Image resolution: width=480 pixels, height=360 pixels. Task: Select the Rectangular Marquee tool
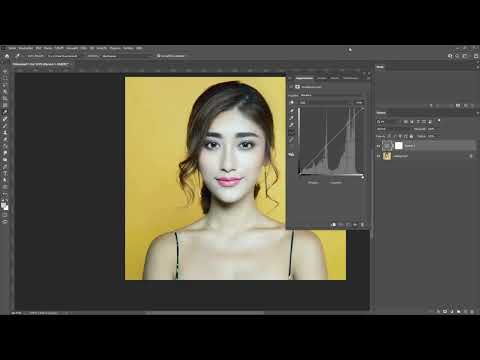(5, 78)
